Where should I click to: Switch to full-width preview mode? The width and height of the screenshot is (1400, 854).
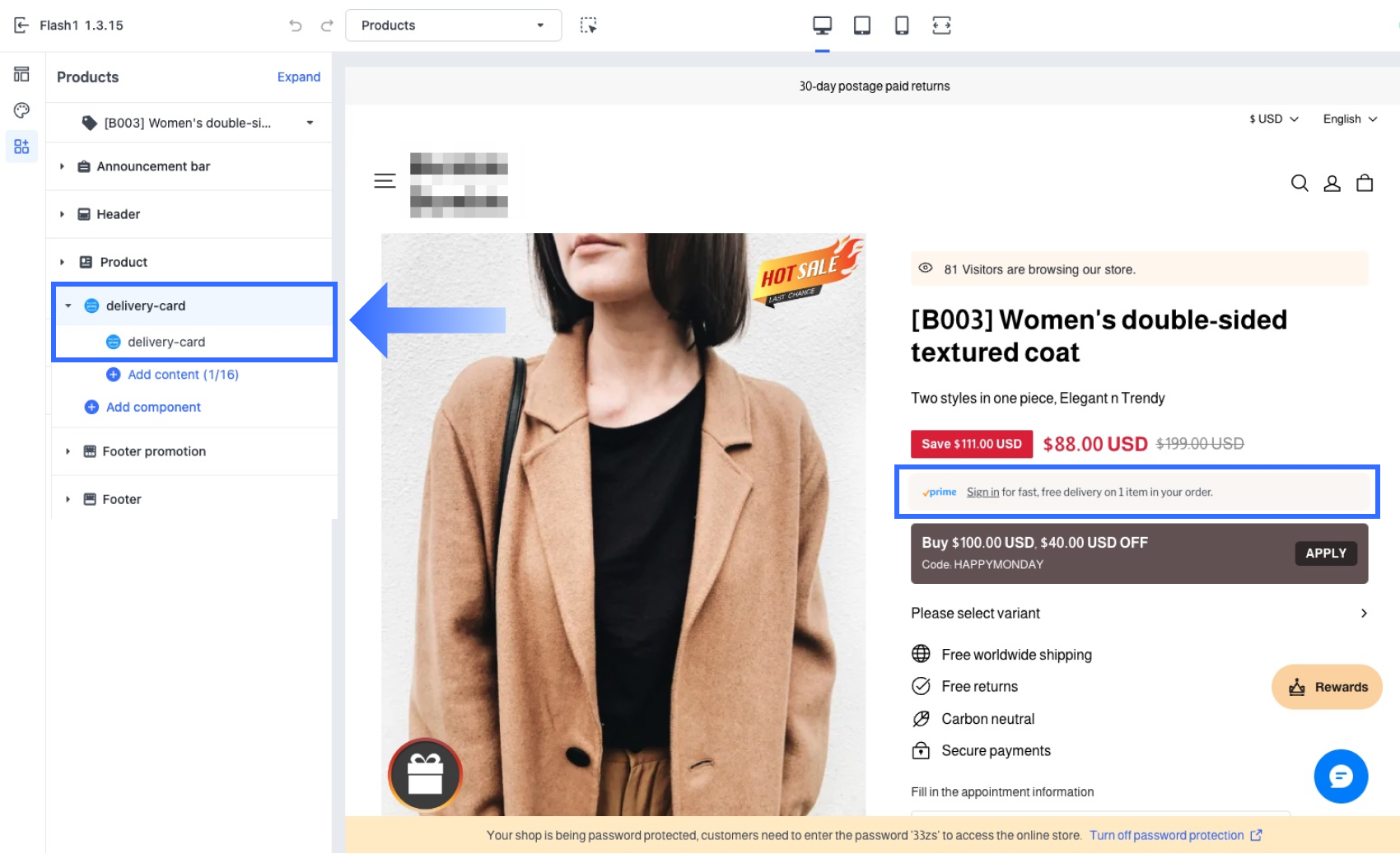pos(941,26)
